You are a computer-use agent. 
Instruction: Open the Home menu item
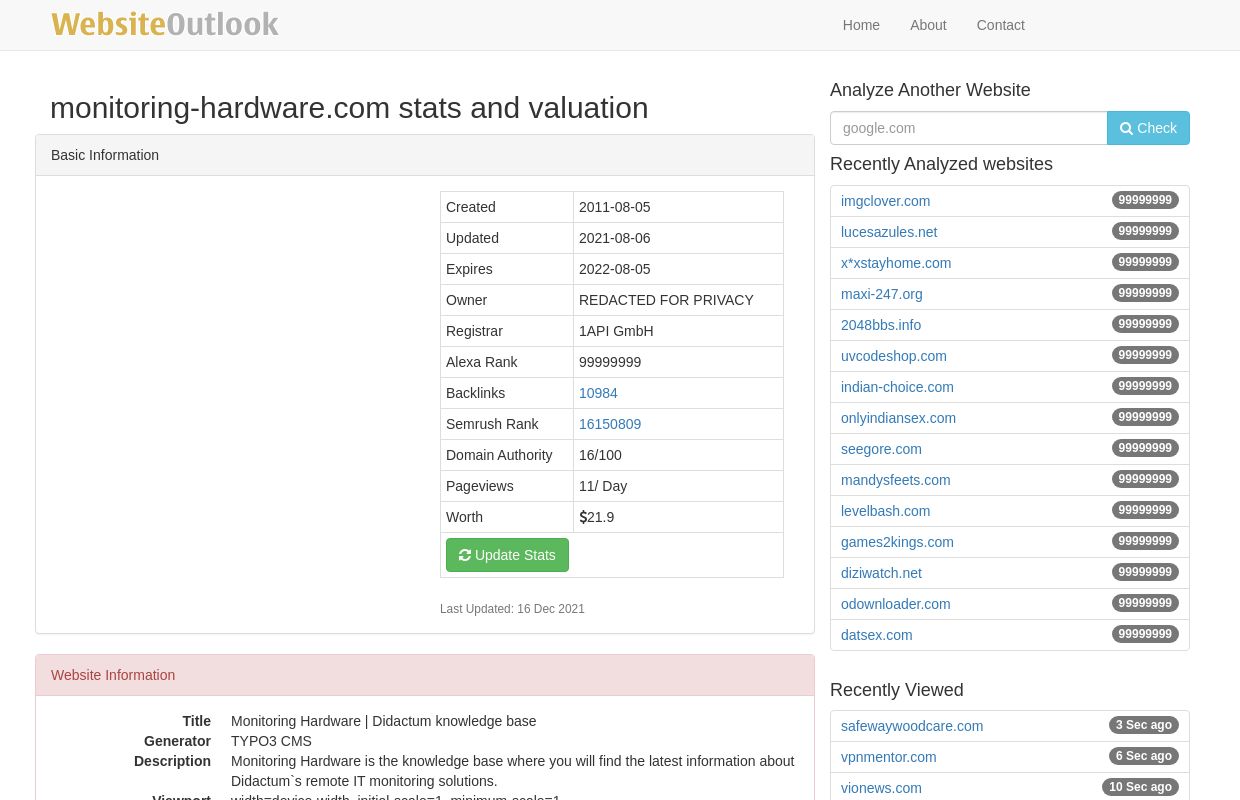coord(861,25)
